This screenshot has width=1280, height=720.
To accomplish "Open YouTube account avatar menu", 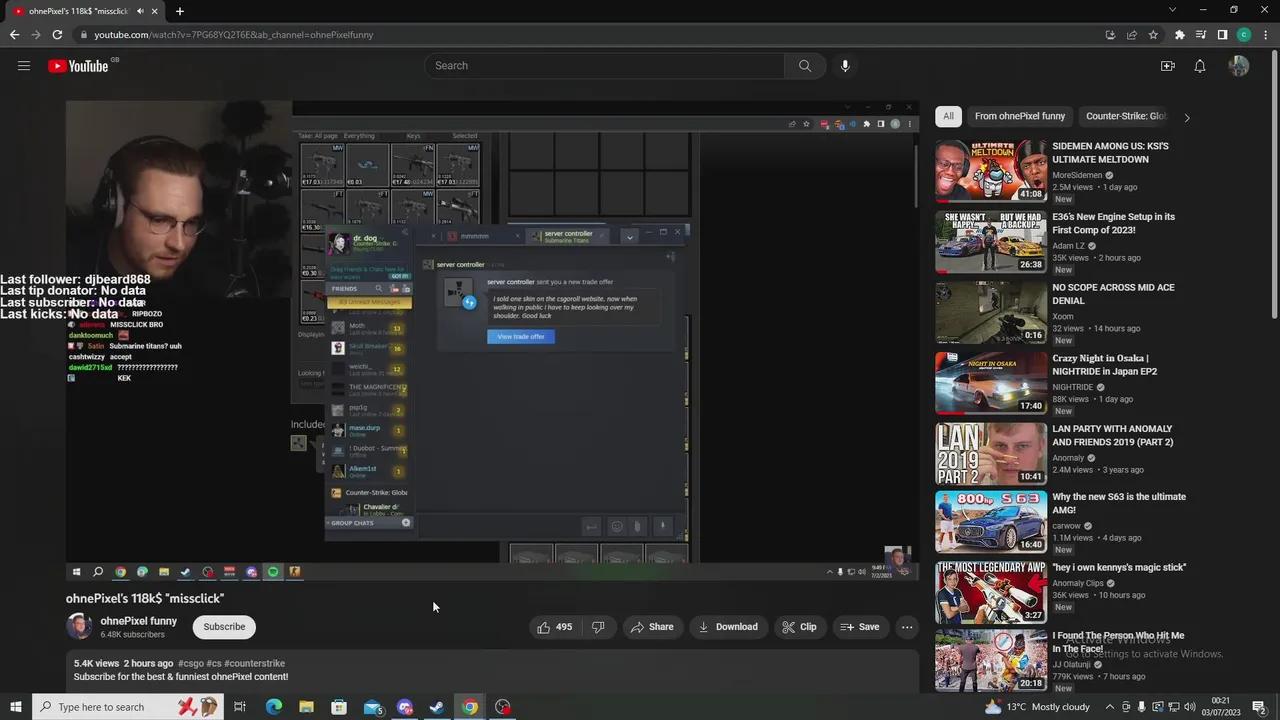I will [1239, 66].
